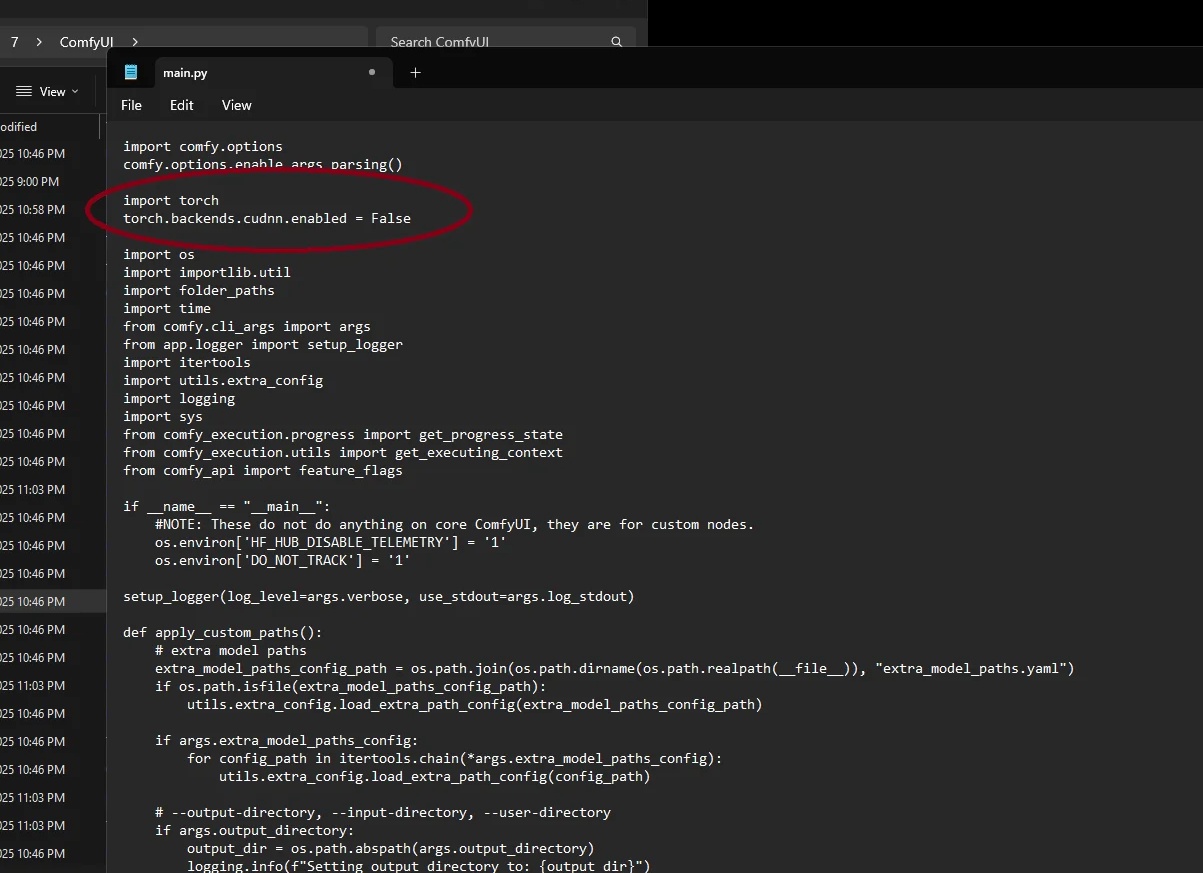Select the Explorer row modified at 10:58 PM
Image resolution: width=1203 pixels, height=873 pixels.
coord(52,210)
